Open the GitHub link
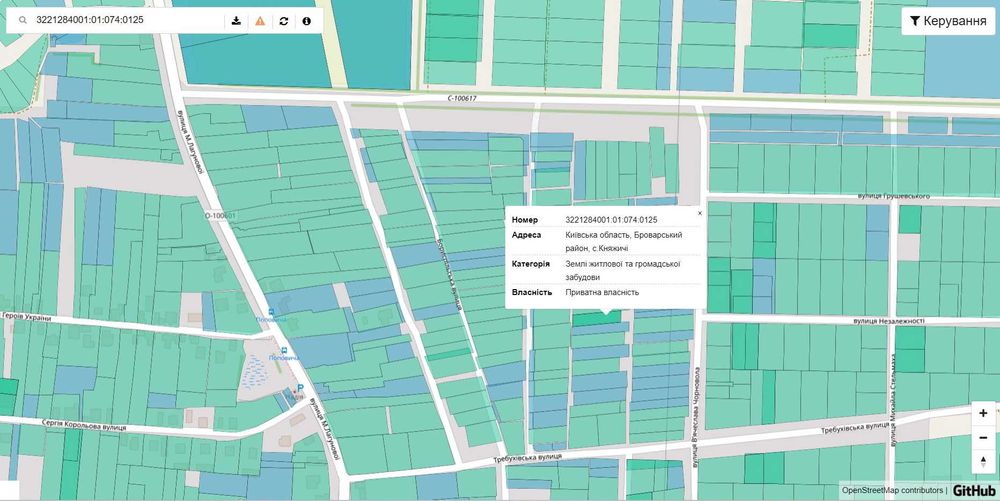Viewport: 1000px width, 501px height. [974, 490]
